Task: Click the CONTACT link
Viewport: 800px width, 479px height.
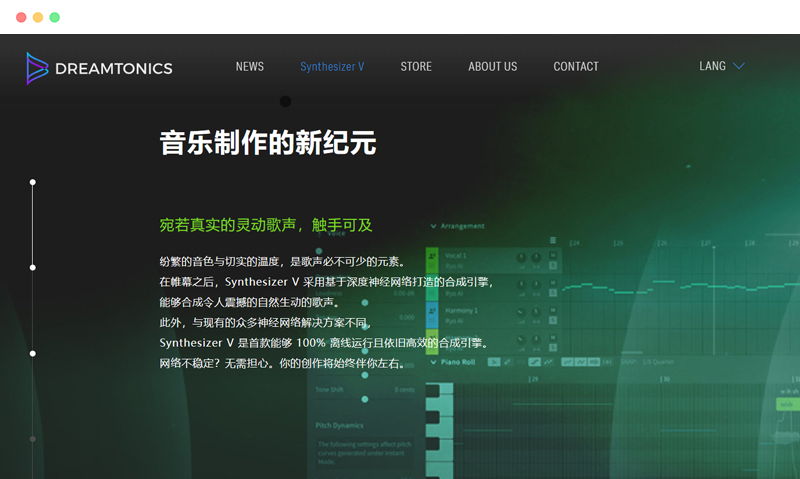Action: click(576, 67)
